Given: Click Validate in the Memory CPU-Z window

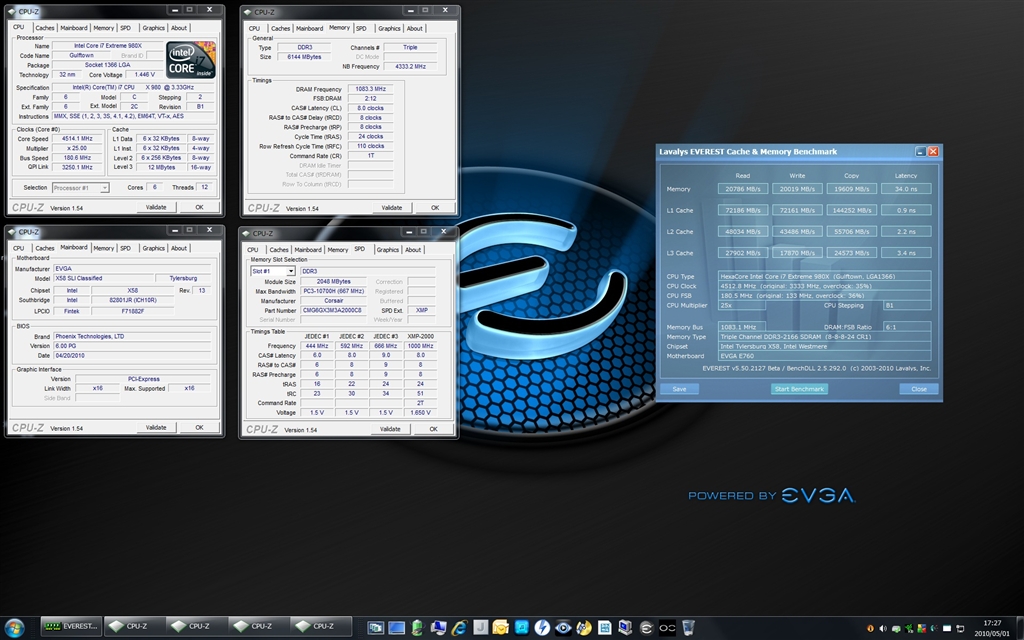Looking at the screenshot, I should [391, 208].
